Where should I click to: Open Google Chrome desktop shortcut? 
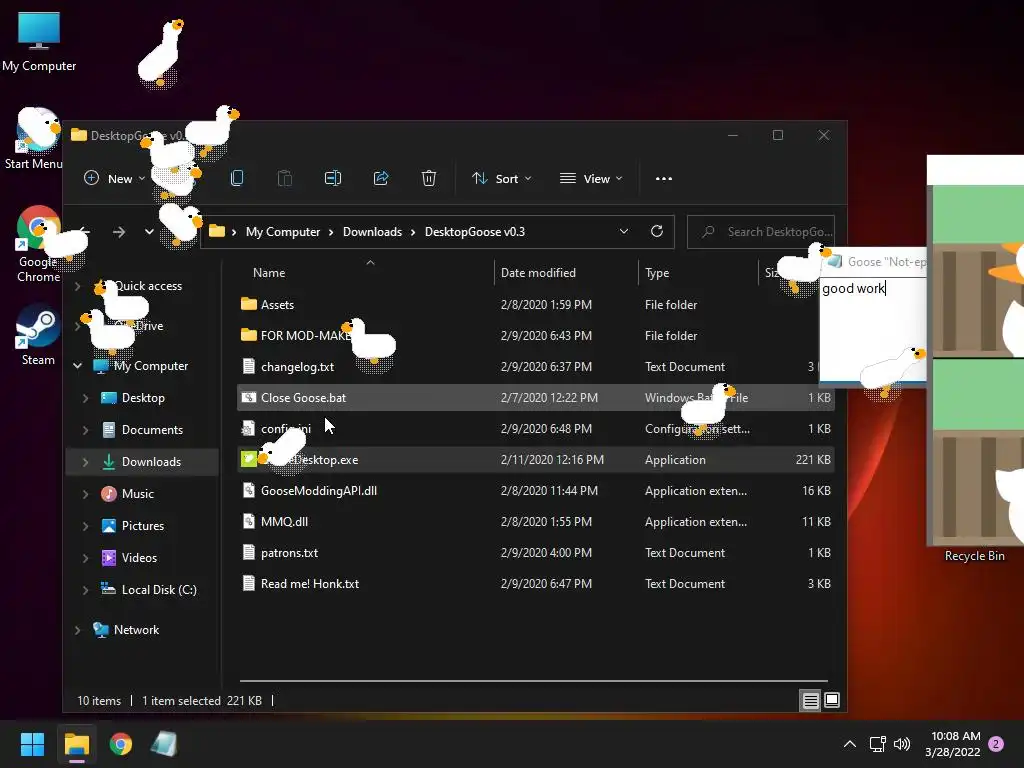pyautogui.click(x=39, y=245)
